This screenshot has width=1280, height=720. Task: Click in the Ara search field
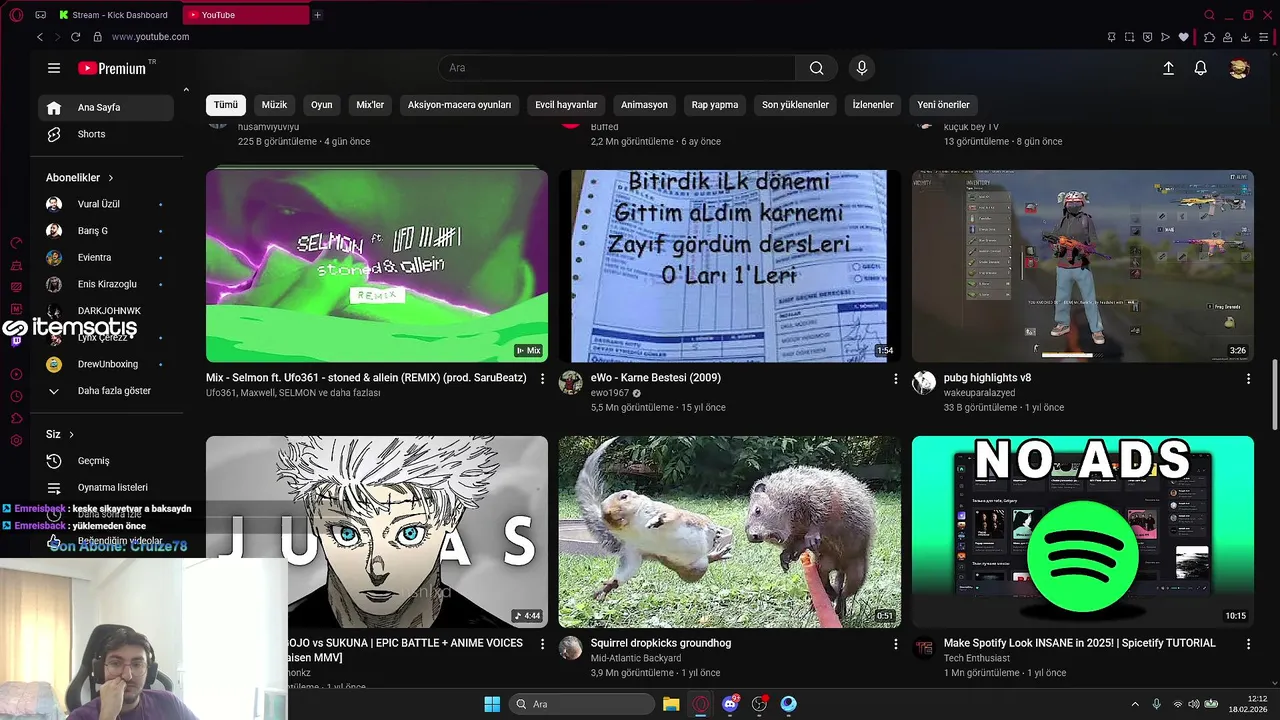click(617, 68)
